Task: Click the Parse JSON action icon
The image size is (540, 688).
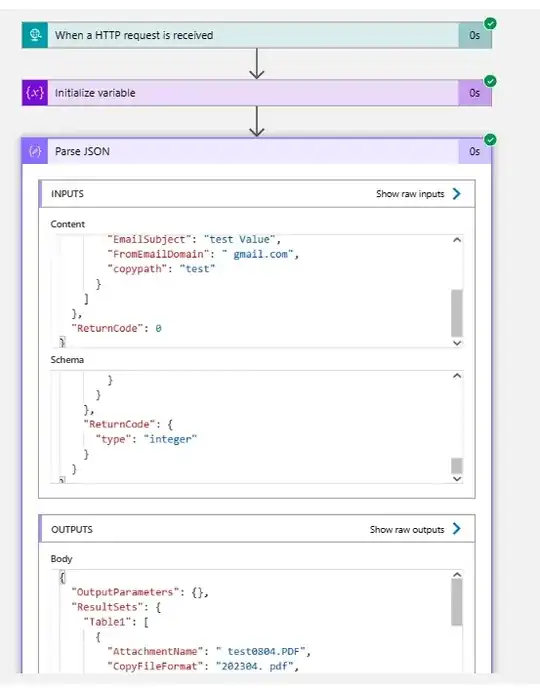Action: tap(35, 151)
